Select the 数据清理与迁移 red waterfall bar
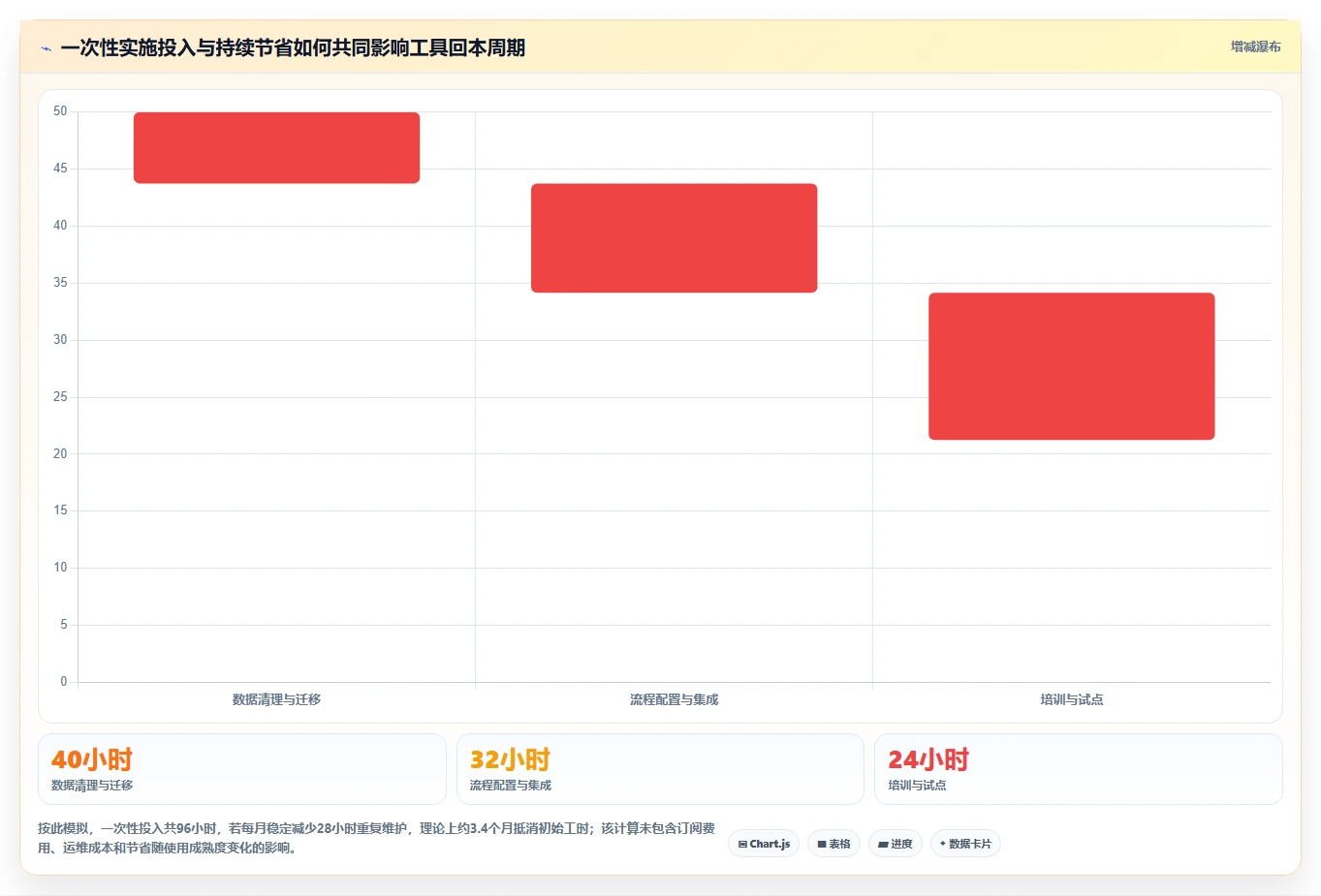Screen dimensions: 1321x896 276,148
